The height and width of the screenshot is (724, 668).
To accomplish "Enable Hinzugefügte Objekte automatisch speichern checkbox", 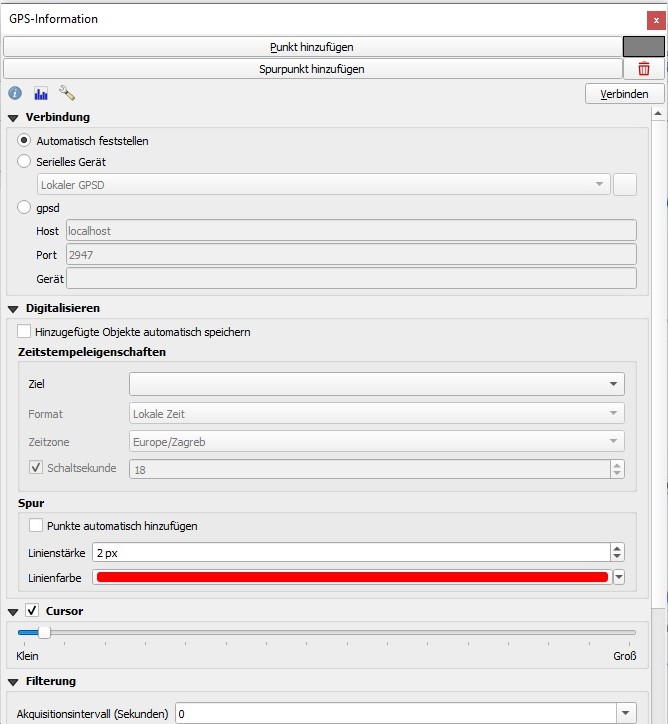I will tap(25, 331).
